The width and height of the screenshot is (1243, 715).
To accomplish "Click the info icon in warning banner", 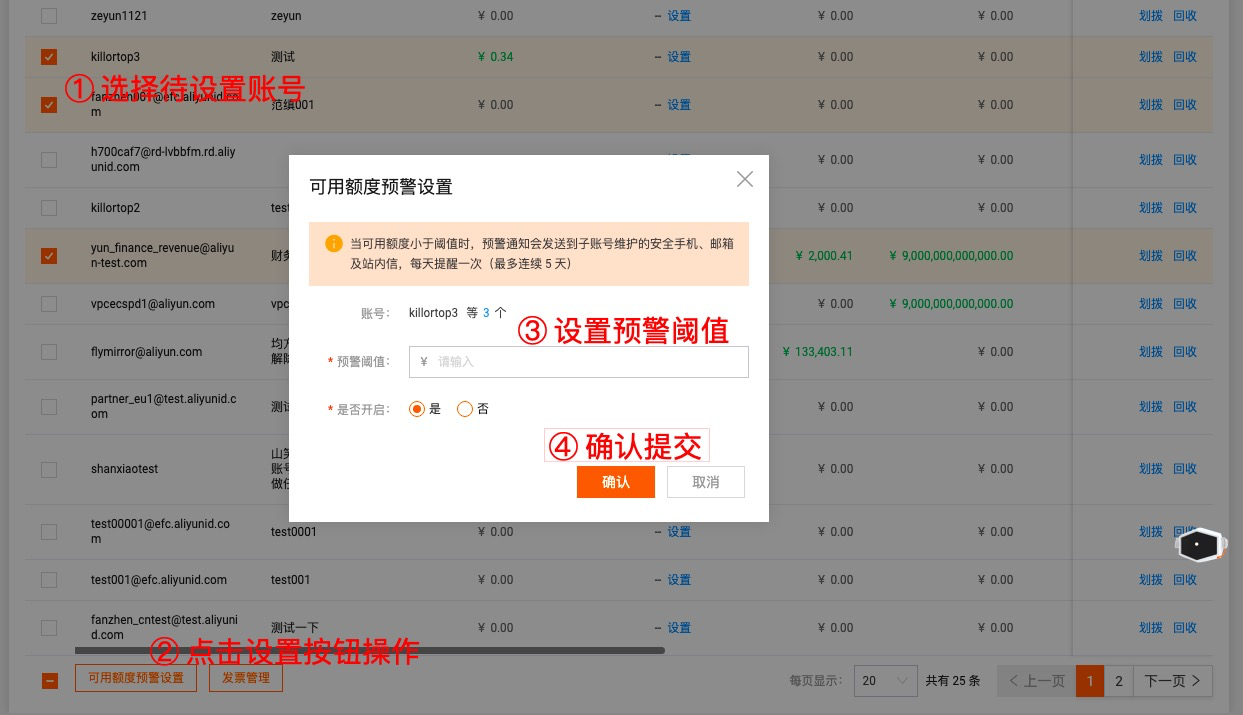I will pyautogui.click(x=333, y=244).
